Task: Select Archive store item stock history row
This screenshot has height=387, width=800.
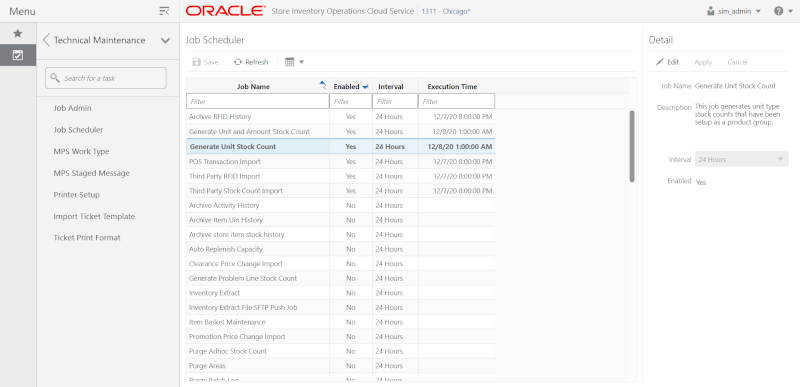Action: coord(340,235)
